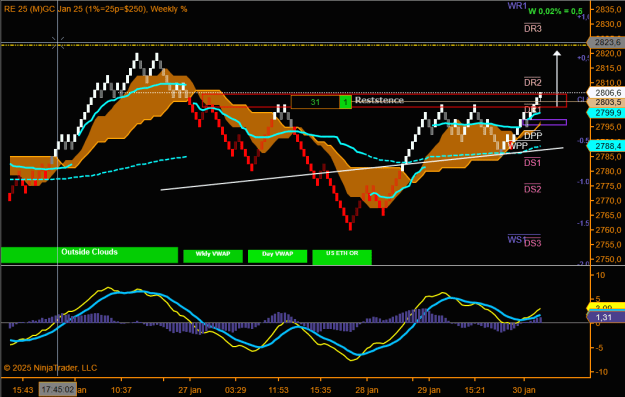625x397 pixels.
Task: Click the 2780,0 price axis label
Action: (608, 171)
